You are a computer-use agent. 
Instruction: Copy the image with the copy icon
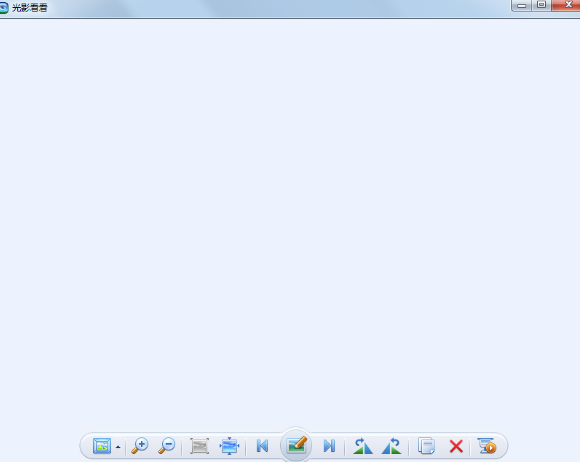[426, 446]
